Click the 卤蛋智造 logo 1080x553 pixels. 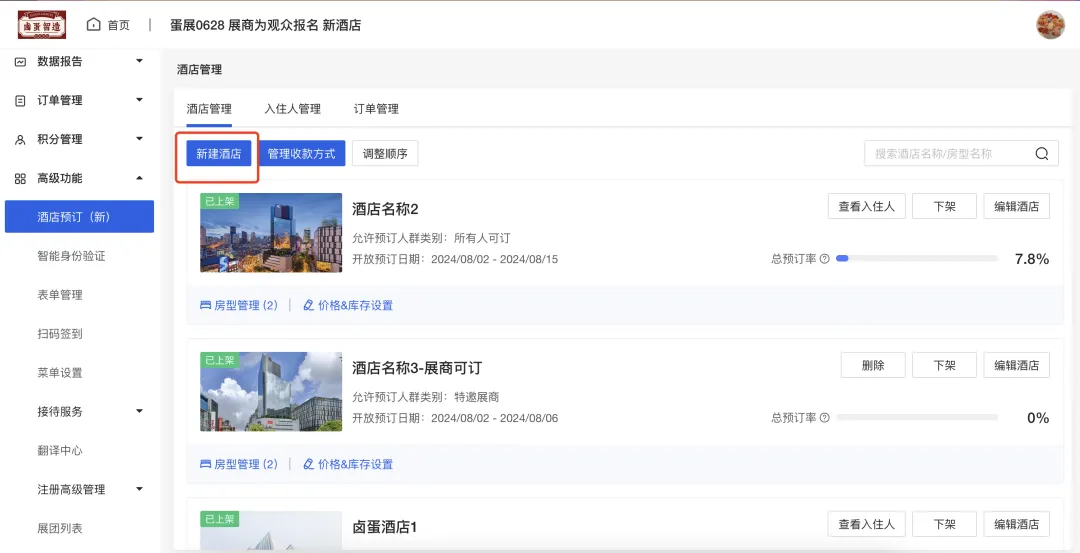click(x=41, y=24)
